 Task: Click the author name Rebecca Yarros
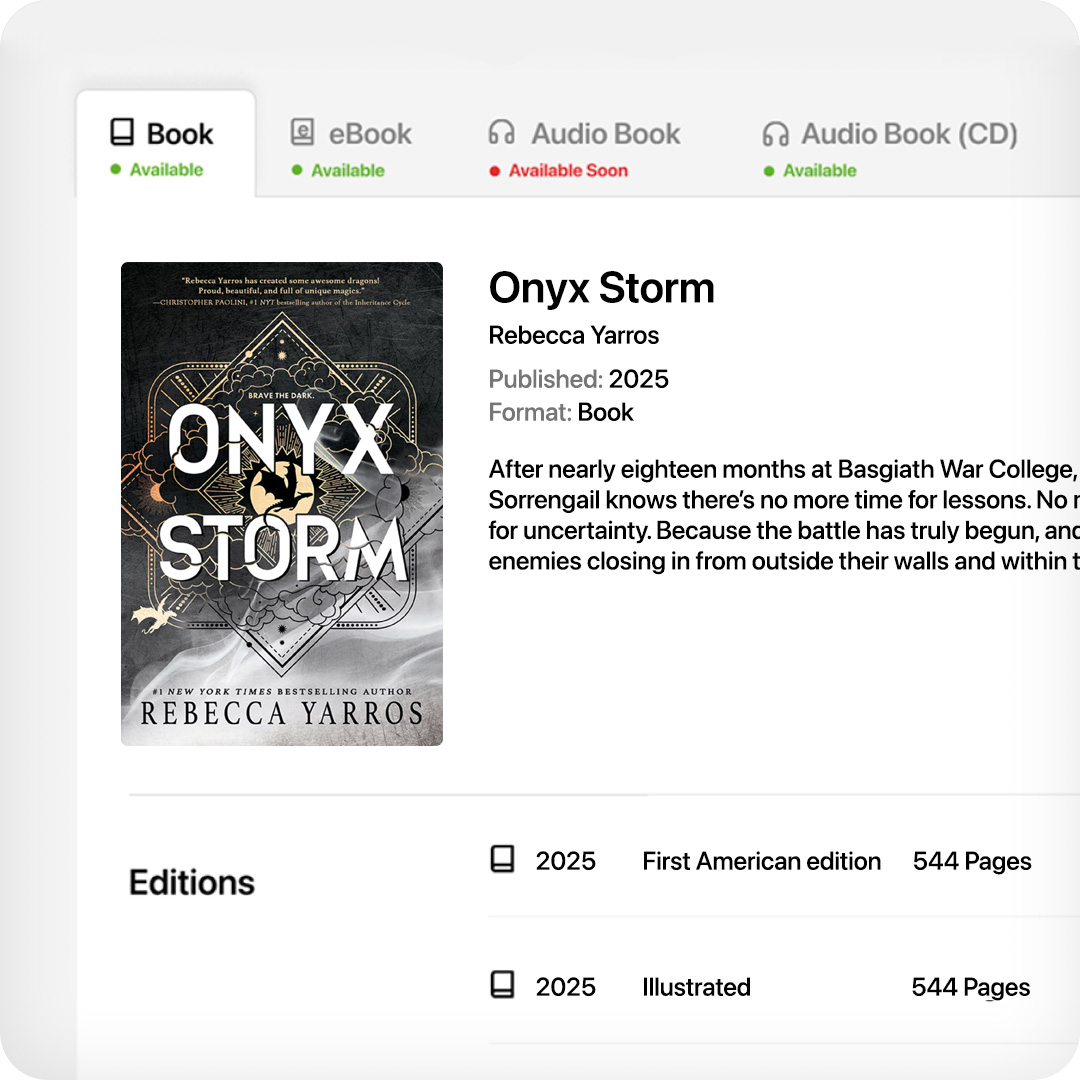(574, 335)
